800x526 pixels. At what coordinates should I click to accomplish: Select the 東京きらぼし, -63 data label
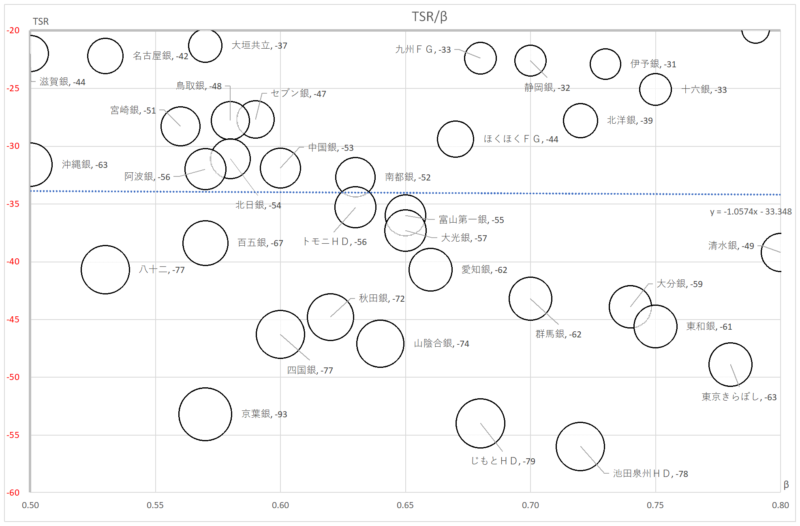click(x=739, y=397)
